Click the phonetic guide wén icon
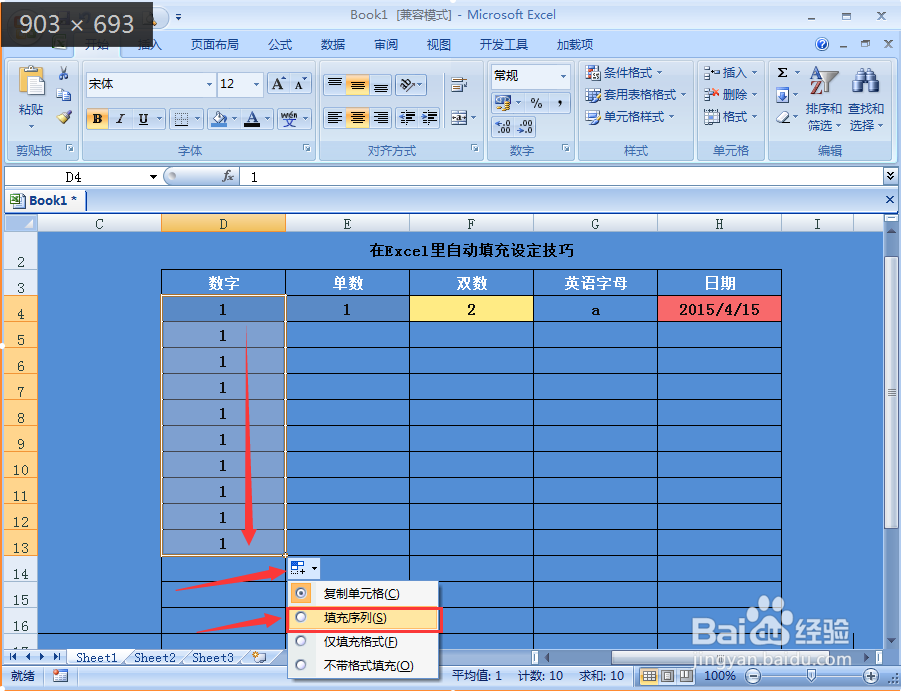The width and height of the screenshot is (901, 691). click(289, 118)
